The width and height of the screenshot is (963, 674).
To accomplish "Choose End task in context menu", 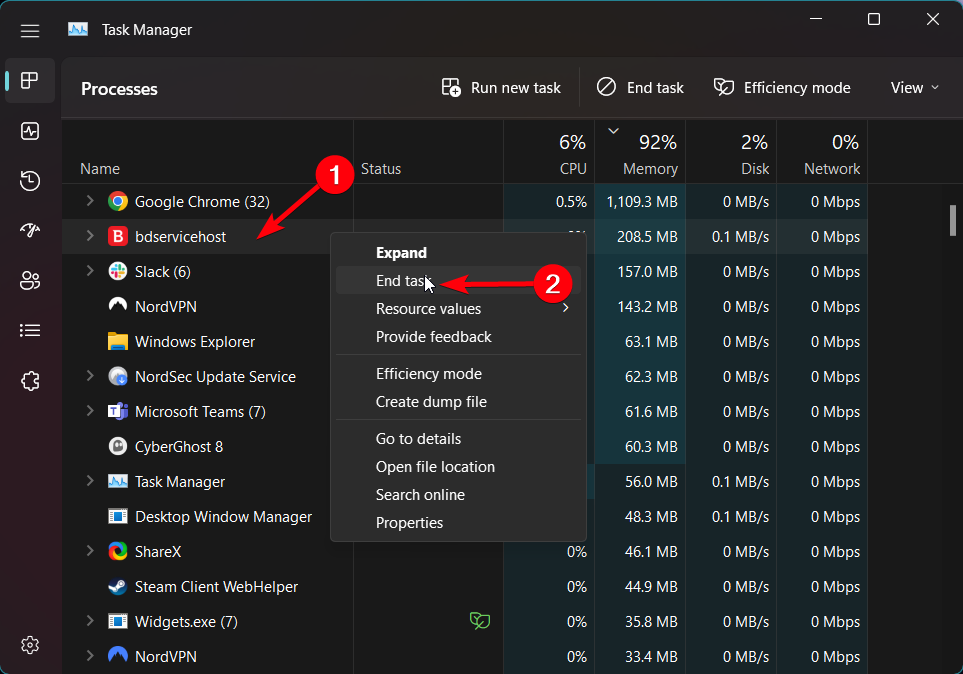I will (x=402, y=281).
